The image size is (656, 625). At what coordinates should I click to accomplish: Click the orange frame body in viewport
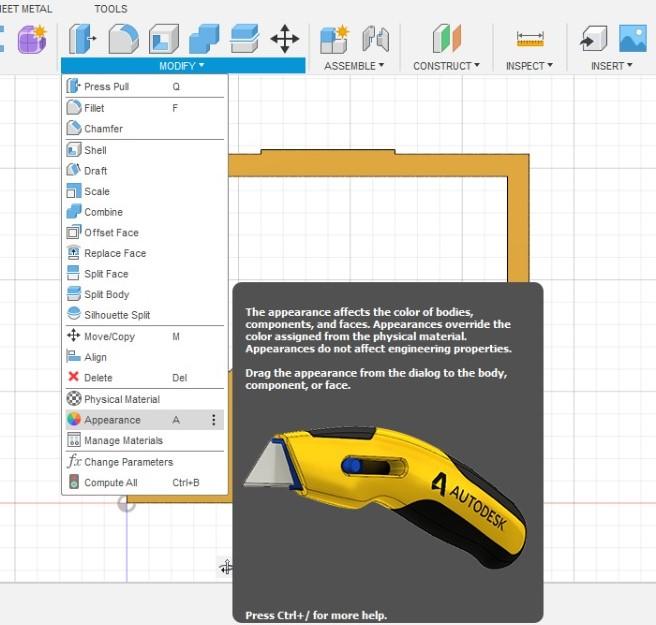tap(377, 165)
